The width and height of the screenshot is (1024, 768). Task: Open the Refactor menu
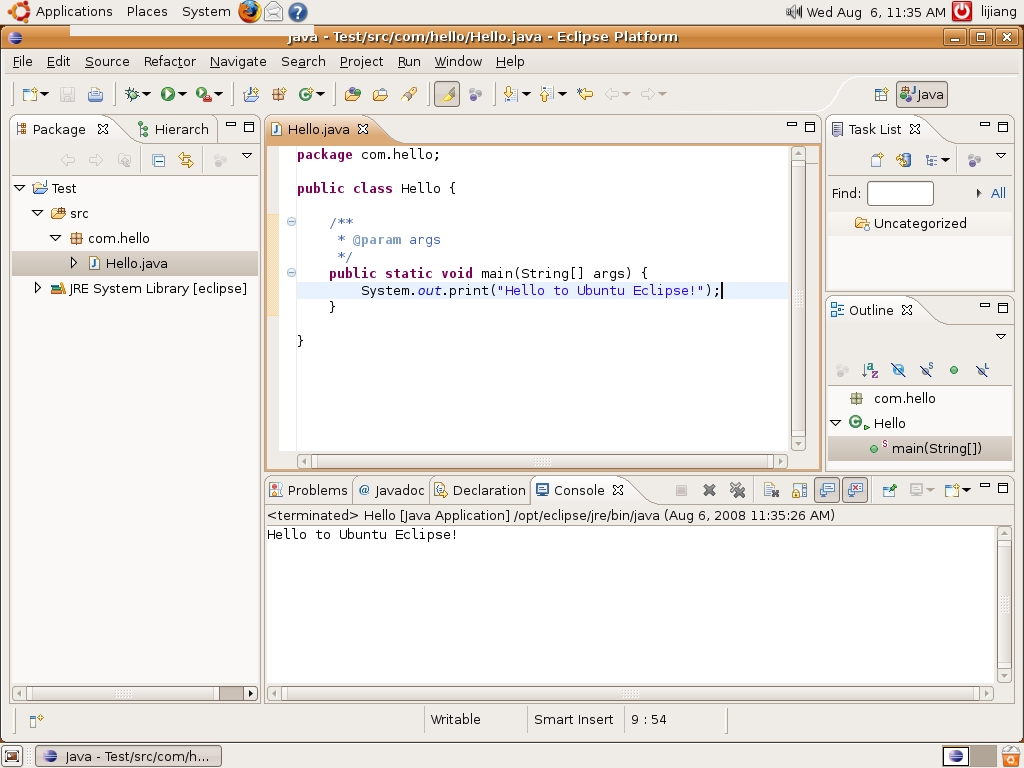(170, 61)
